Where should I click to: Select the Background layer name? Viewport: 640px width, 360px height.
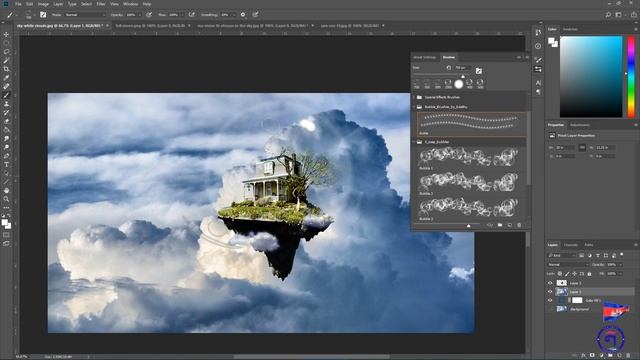coord(580,309)
